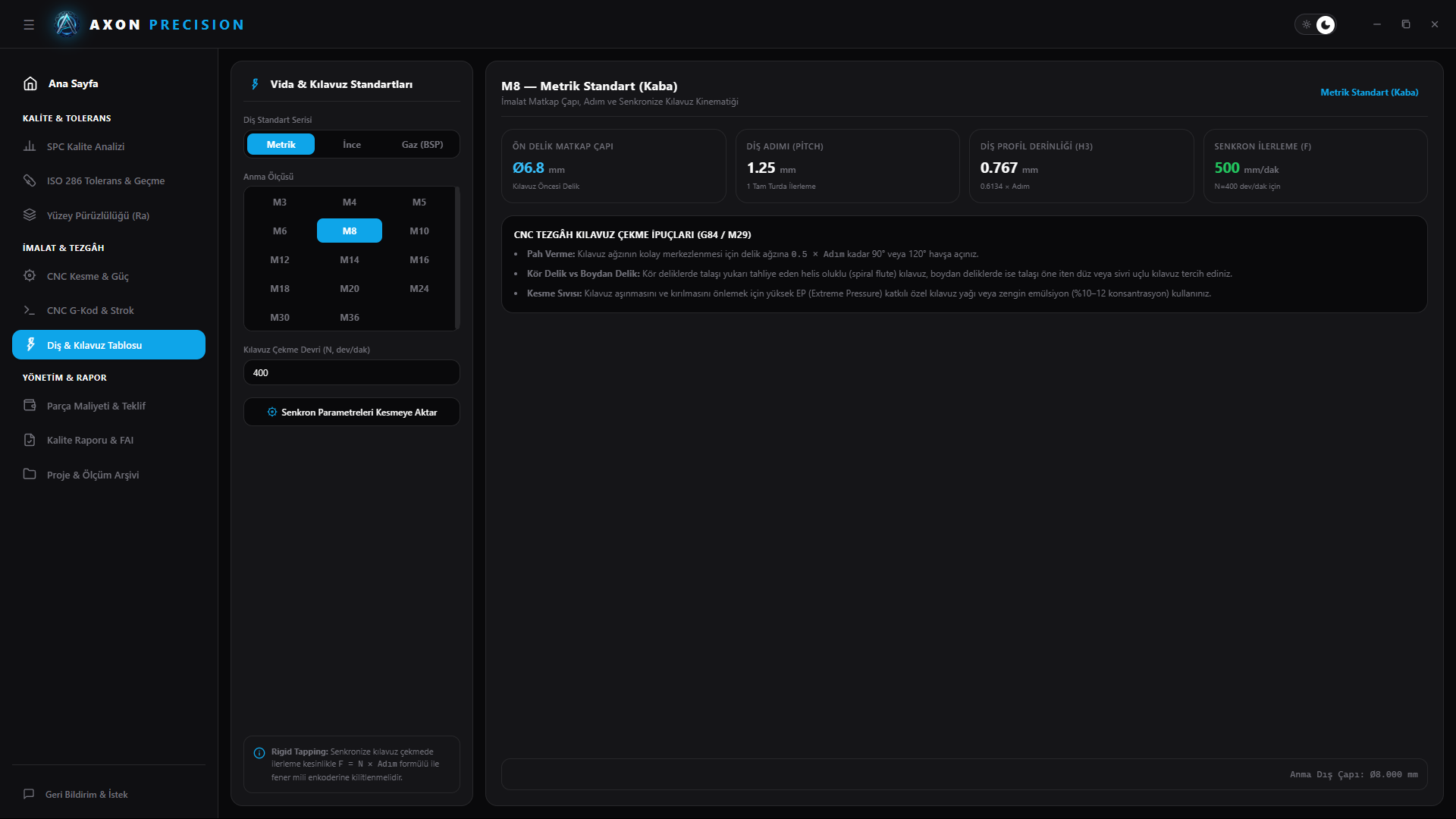Click the Axon Precision logo icon
Screen dimensions: 1456x819
click(67, 24)
